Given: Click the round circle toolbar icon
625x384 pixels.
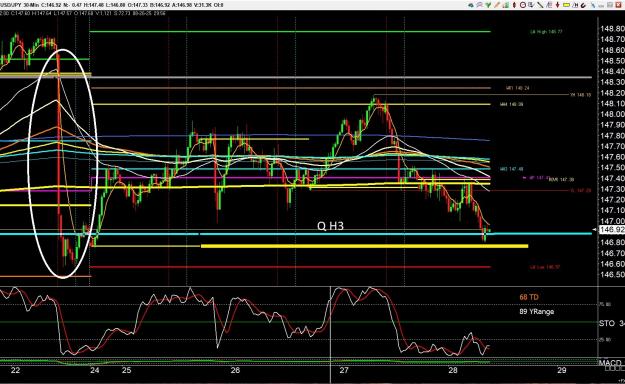Looking at the screenshot, I should pos(523,5).
